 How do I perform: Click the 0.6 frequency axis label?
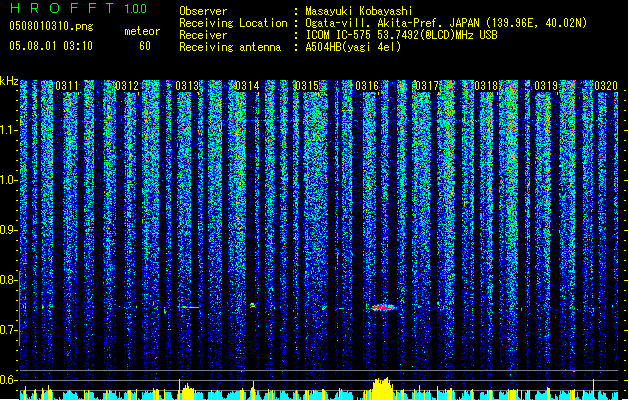pos(8,380)
